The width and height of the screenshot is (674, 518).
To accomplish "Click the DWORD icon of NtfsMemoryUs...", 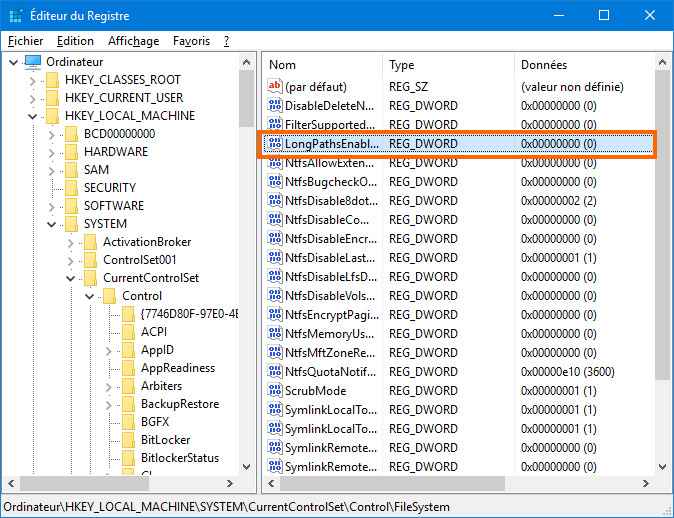I will click(275, 334).
